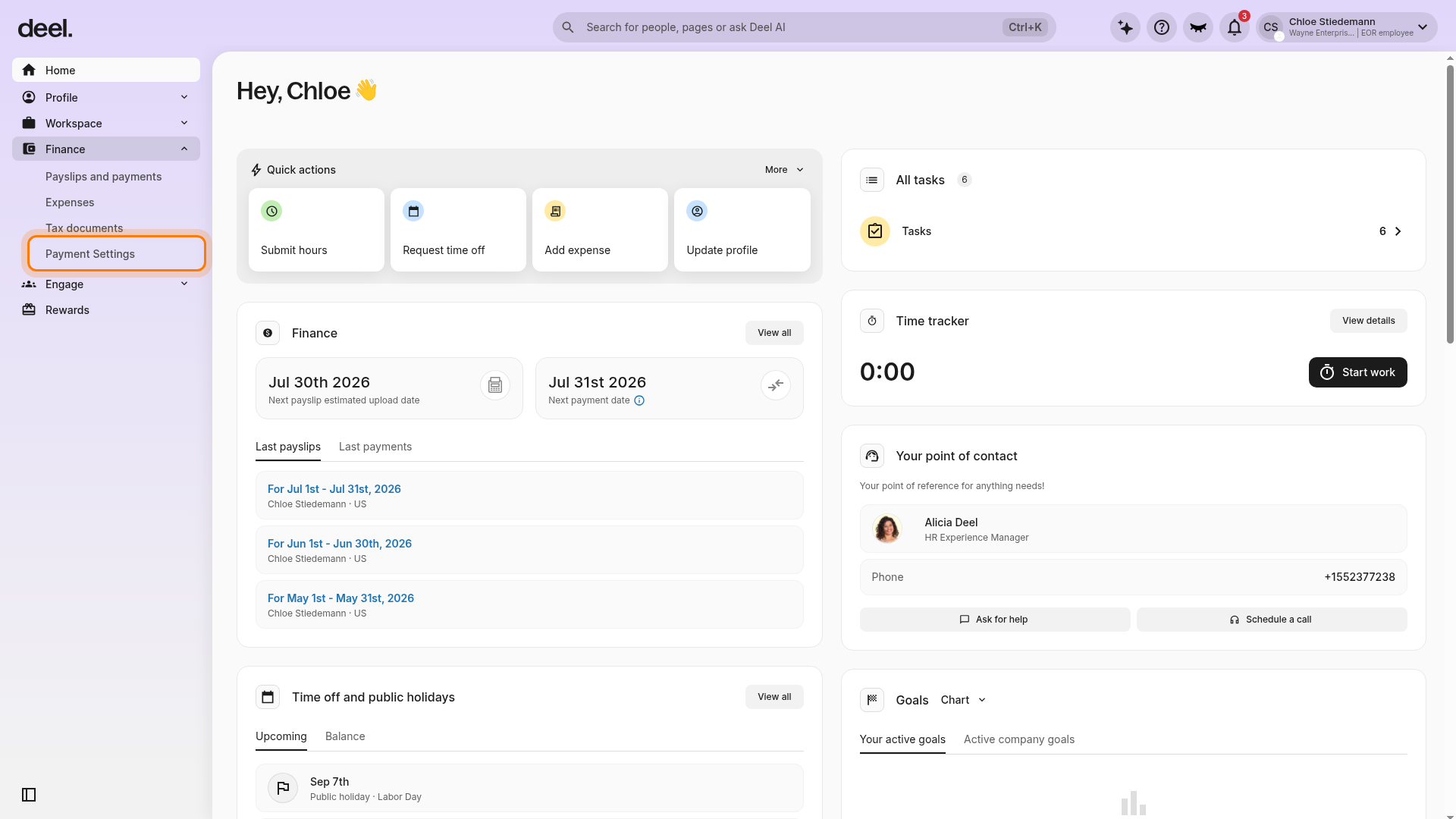Viewport: 1456px width, 819px height.
Task: Click the next payment arrows icon
Action: click(x=776, y=385)
